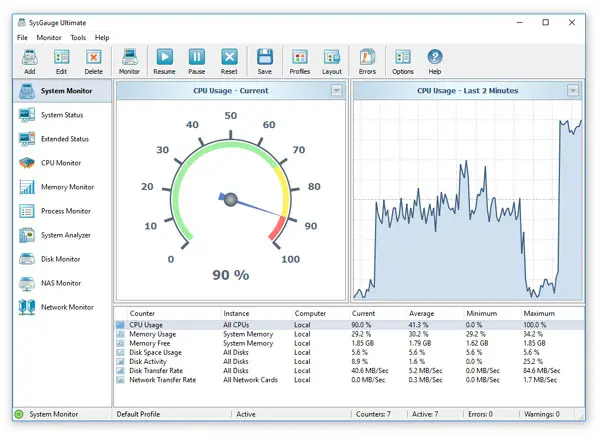Click the CPU gauge needle dial
The width and height of the screenshot is (600, 436).
[x=231, y=199]
